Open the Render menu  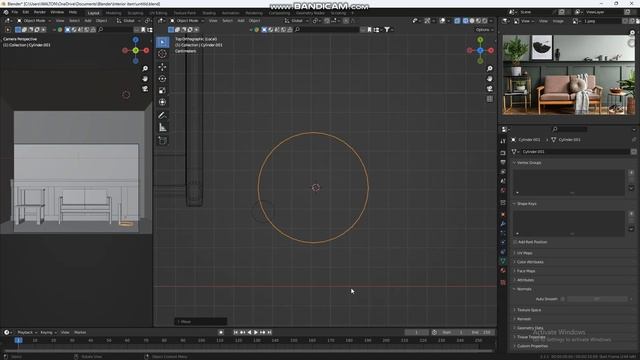click(x=40, y=12)
